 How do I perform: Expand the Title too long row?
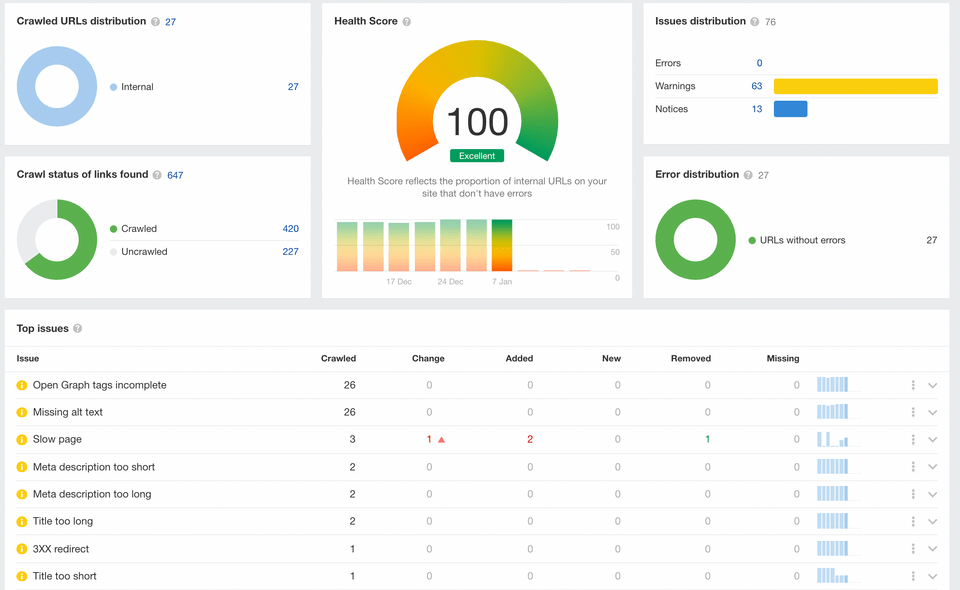click(933, 522)
